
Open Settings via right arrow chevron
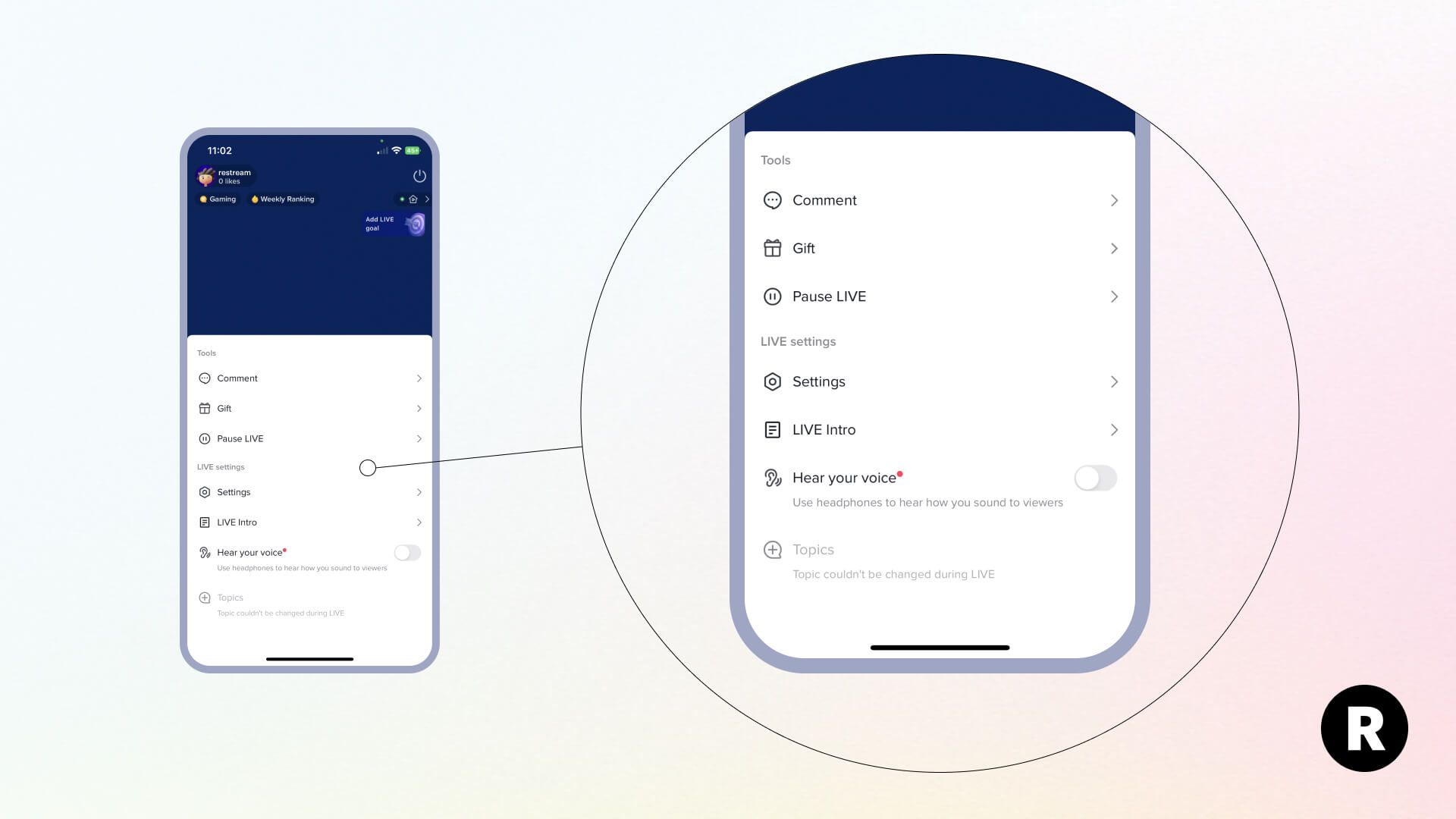click(x=1113, y=381)
